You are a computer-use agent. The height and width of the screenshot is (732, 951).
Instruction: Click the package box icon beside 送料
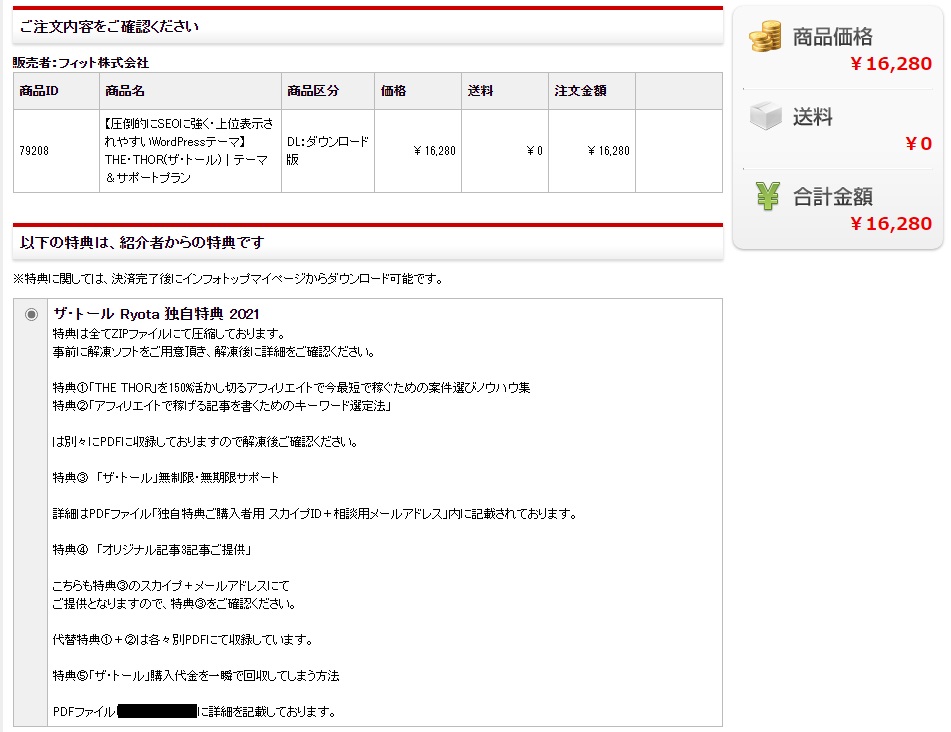[x=764, y=113]
